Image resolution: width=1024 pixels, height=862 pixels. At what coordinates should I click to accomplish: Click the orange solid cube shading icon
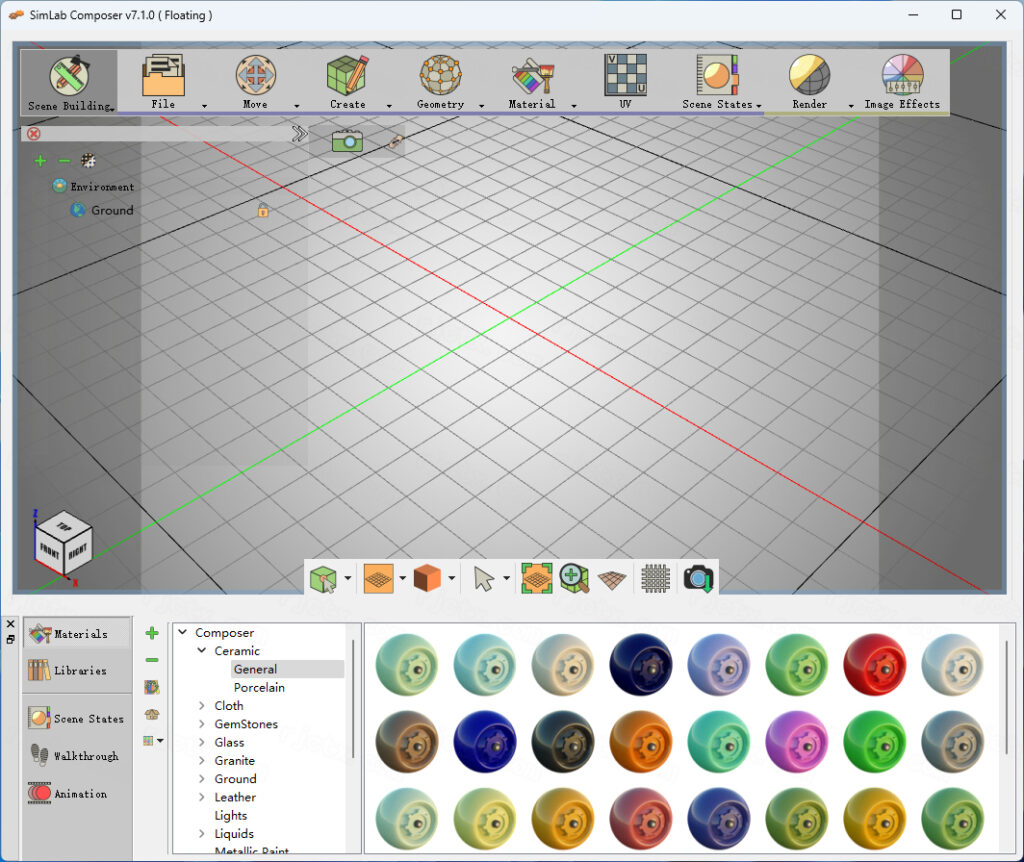click(x=428, y=579)
